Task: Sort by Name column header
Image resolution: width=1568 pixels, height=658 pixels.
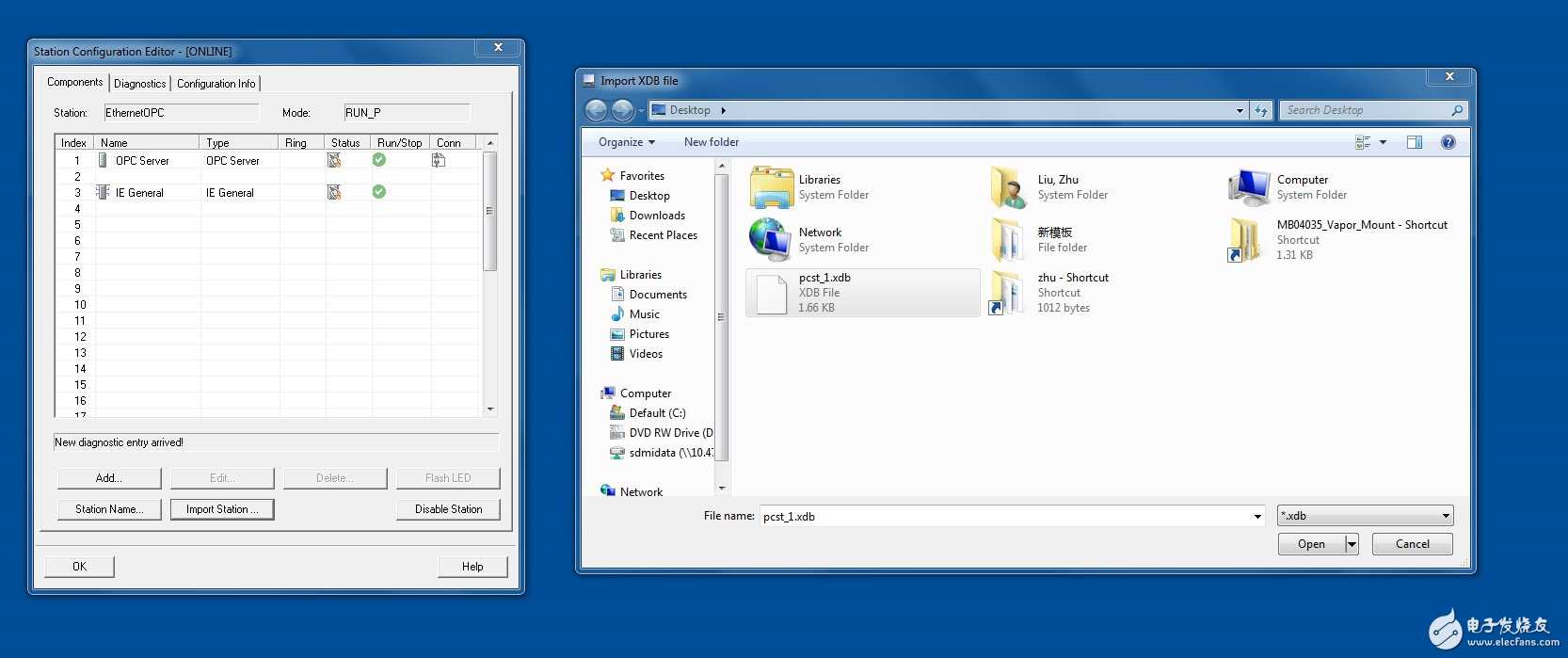Action: click(147, 143)
